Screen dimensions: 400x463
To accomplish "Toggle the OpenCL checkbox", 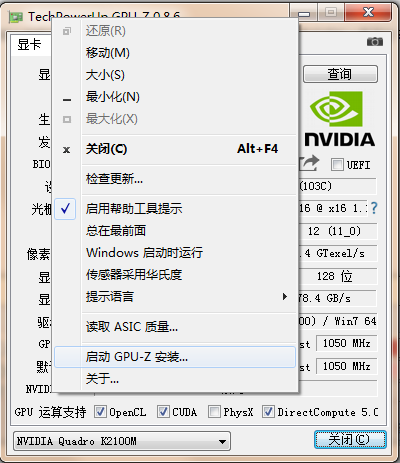I will (x=100, y=412).
